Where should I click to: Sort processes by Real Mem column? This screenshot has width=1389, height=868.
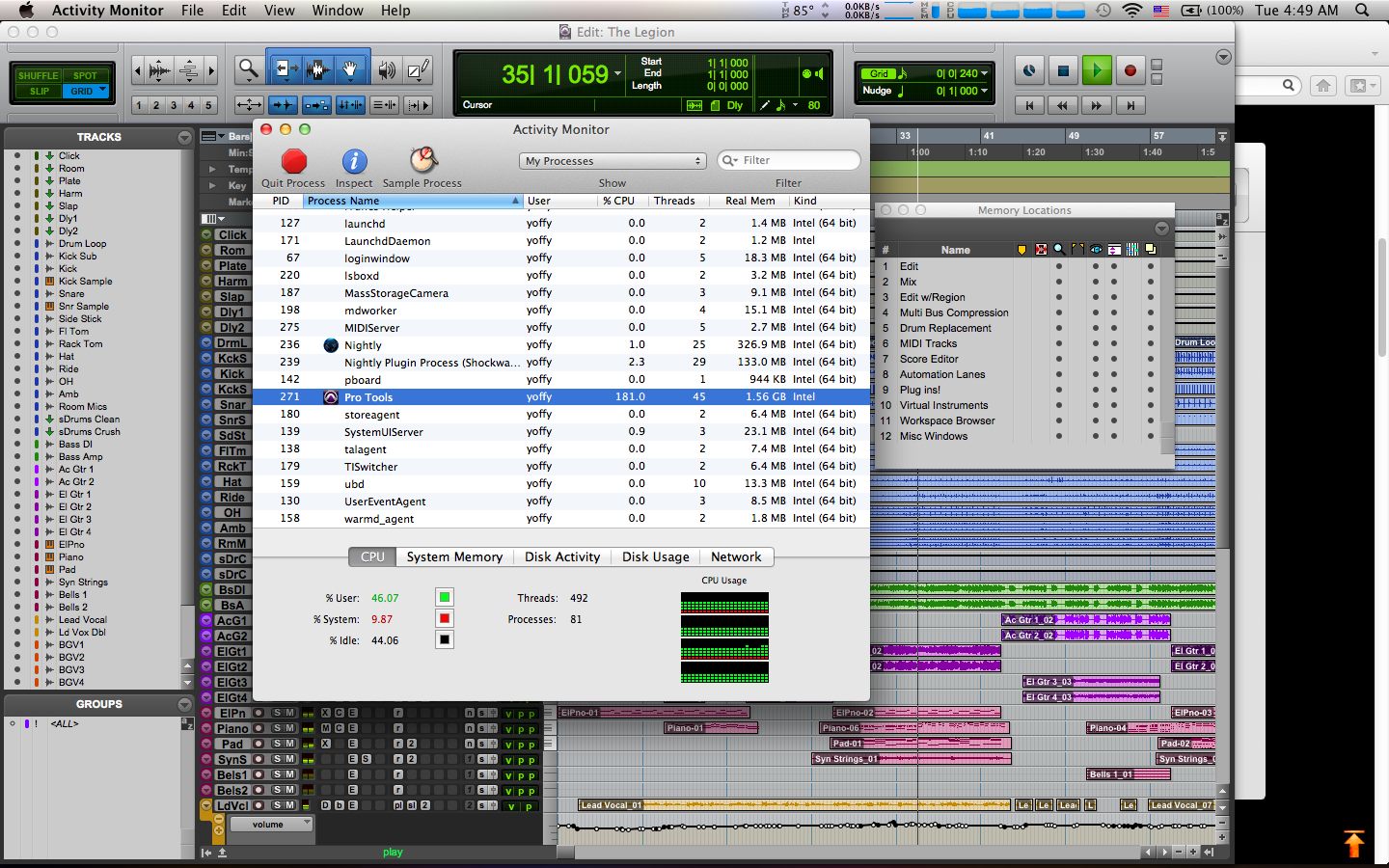749,201
